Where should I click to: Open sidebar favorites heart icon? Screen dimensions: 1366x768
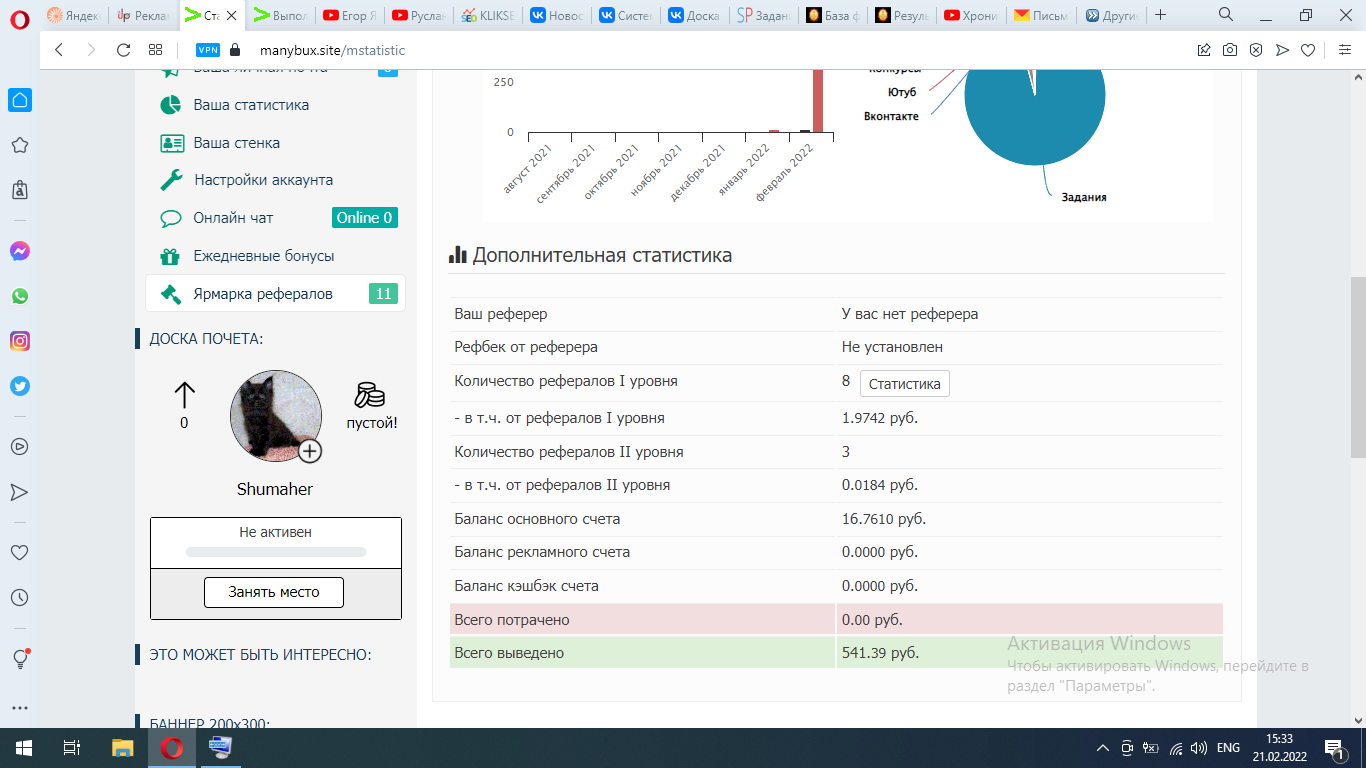19,552
